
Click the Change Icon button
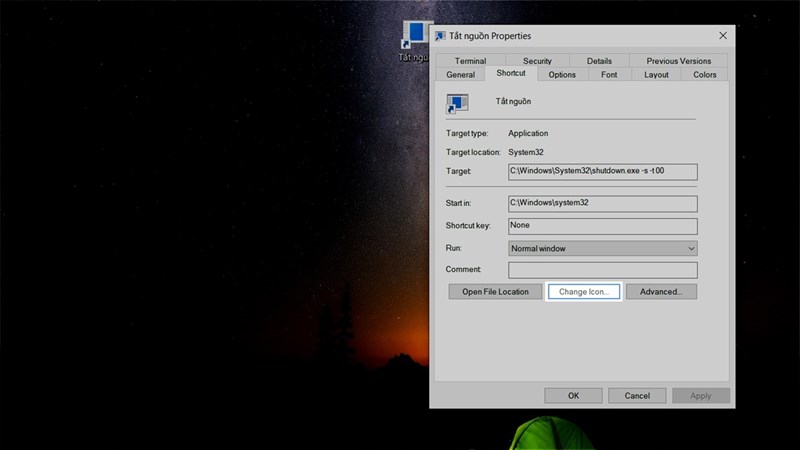pyautogui.click(x=584, y=292)
